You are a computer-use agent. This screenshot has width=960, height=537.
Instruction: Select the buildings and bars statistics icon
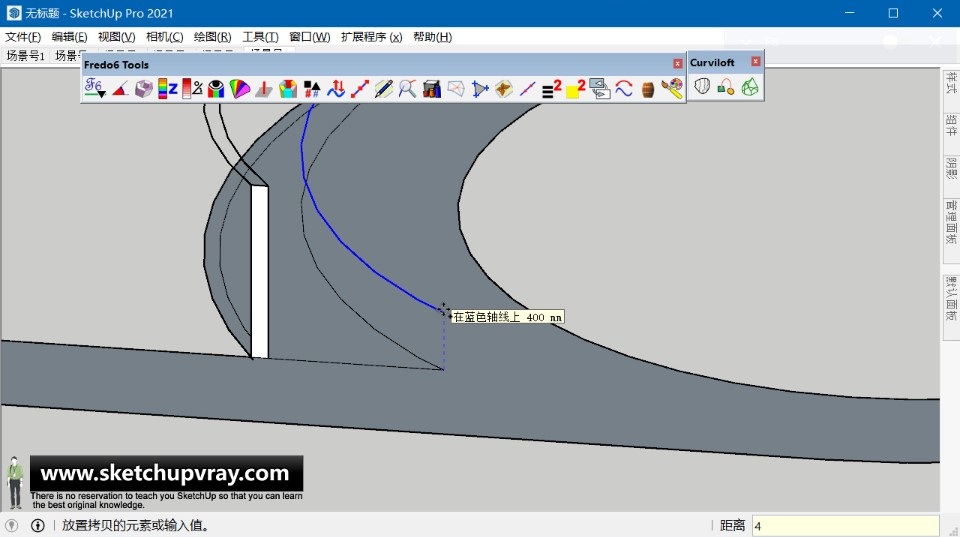[x=432, y=89]
